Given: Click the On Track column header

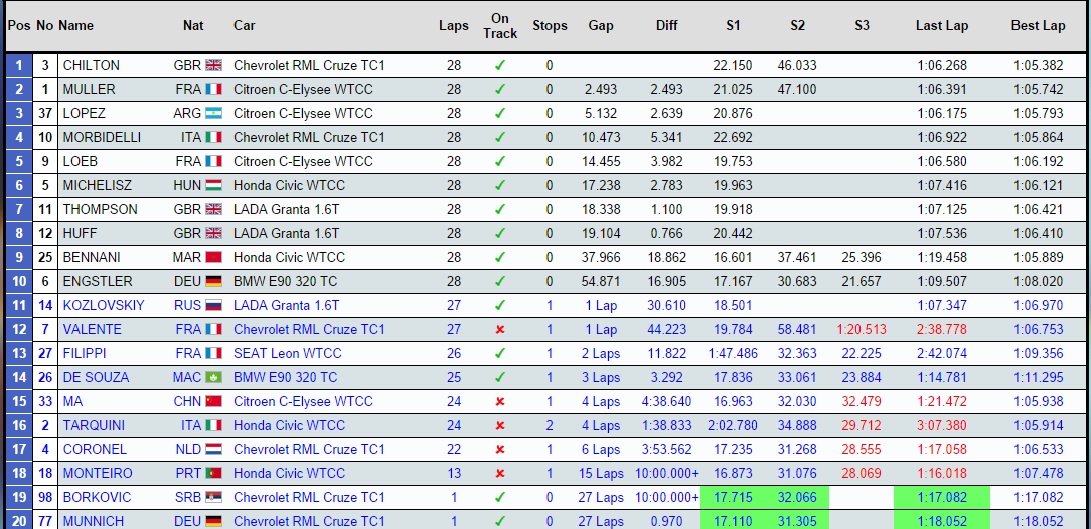Looking at the screenshot, I should click(x=500, y=26).
